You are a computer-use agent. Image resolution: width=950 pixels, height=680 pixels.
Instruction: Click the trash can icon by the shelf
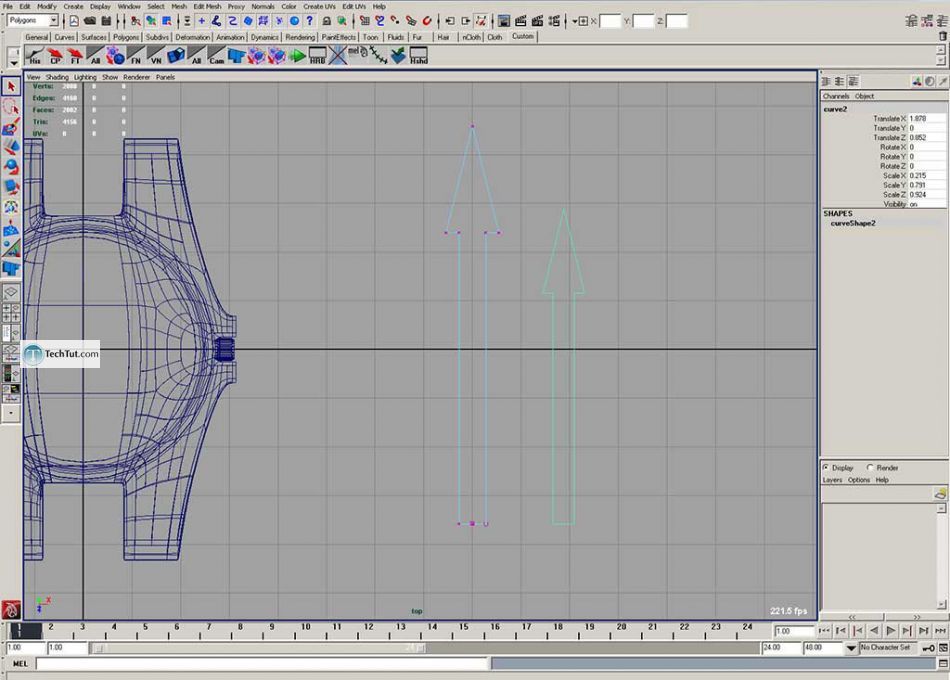coord(943,36)
